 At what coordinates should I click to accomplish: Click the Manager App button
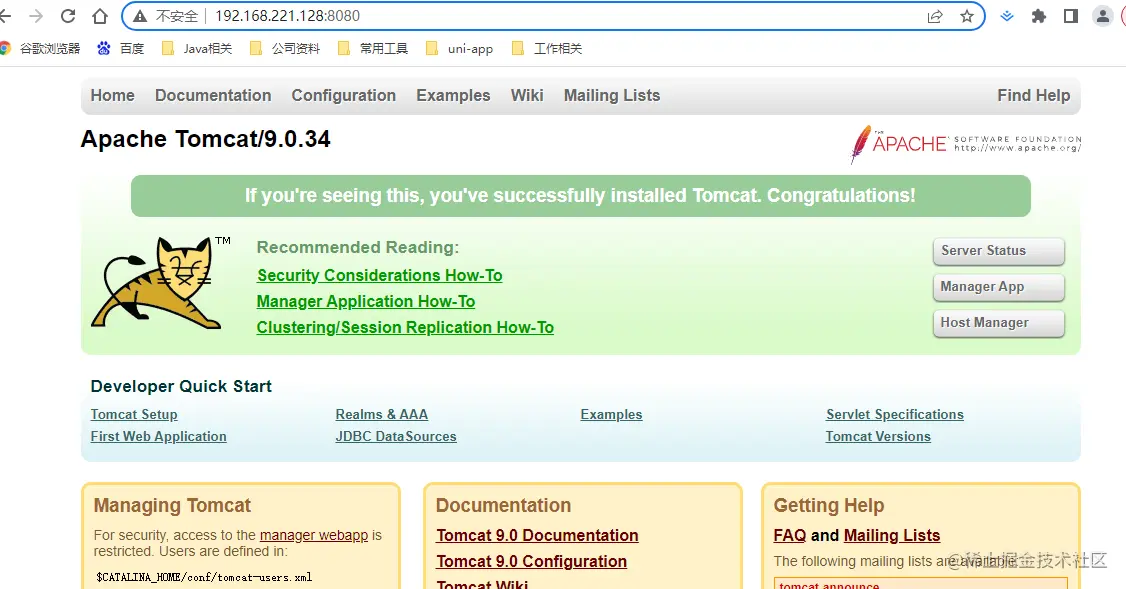998,287
